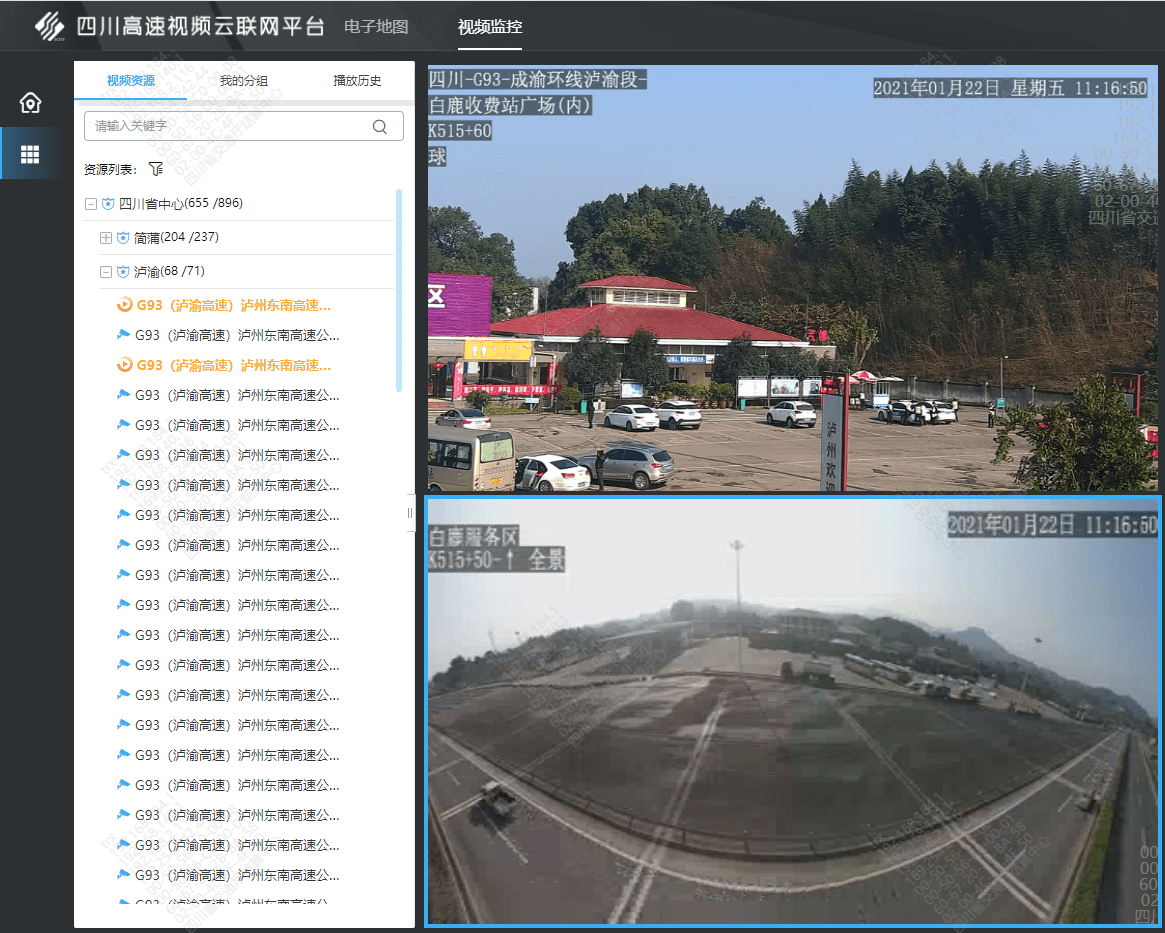Click the shield icon next to 简蒲
1165x933 pixels.
123,238
